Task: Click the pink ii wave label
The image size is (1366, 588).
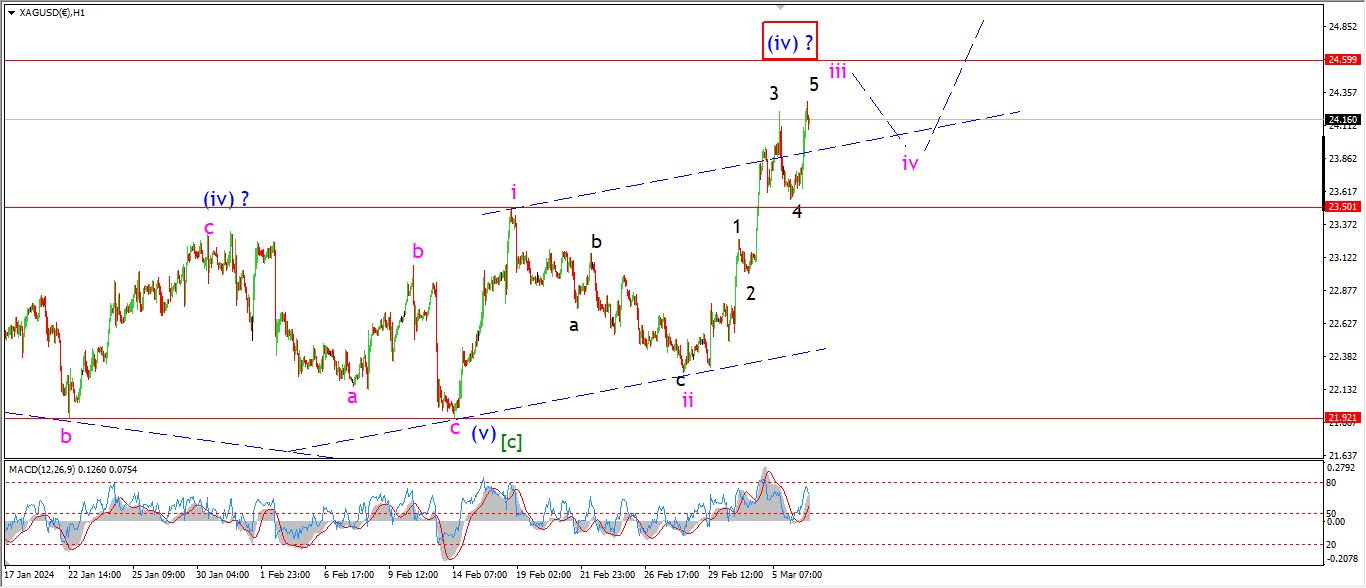Action: coord(688,400)
